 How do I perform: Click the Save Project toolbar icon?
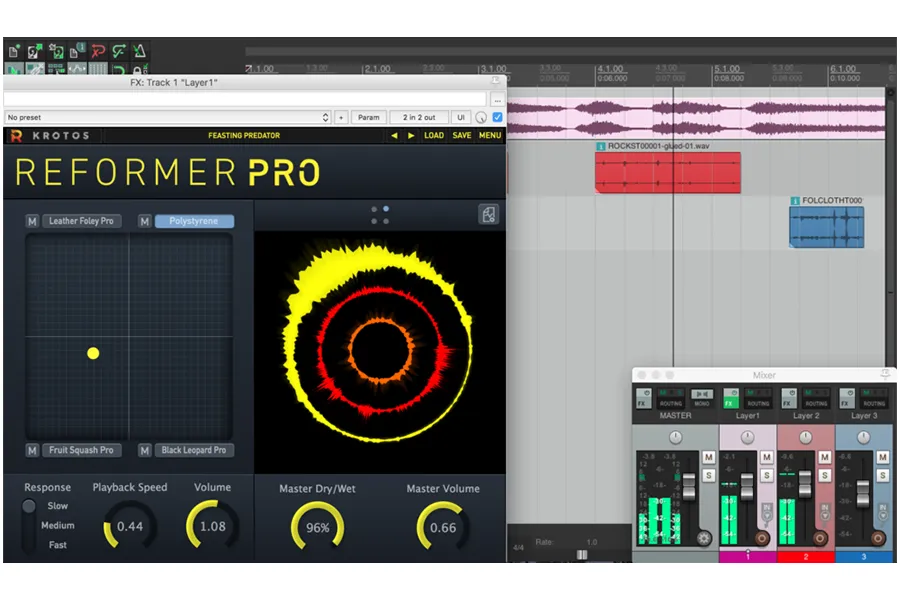click(x=56, y=52)
